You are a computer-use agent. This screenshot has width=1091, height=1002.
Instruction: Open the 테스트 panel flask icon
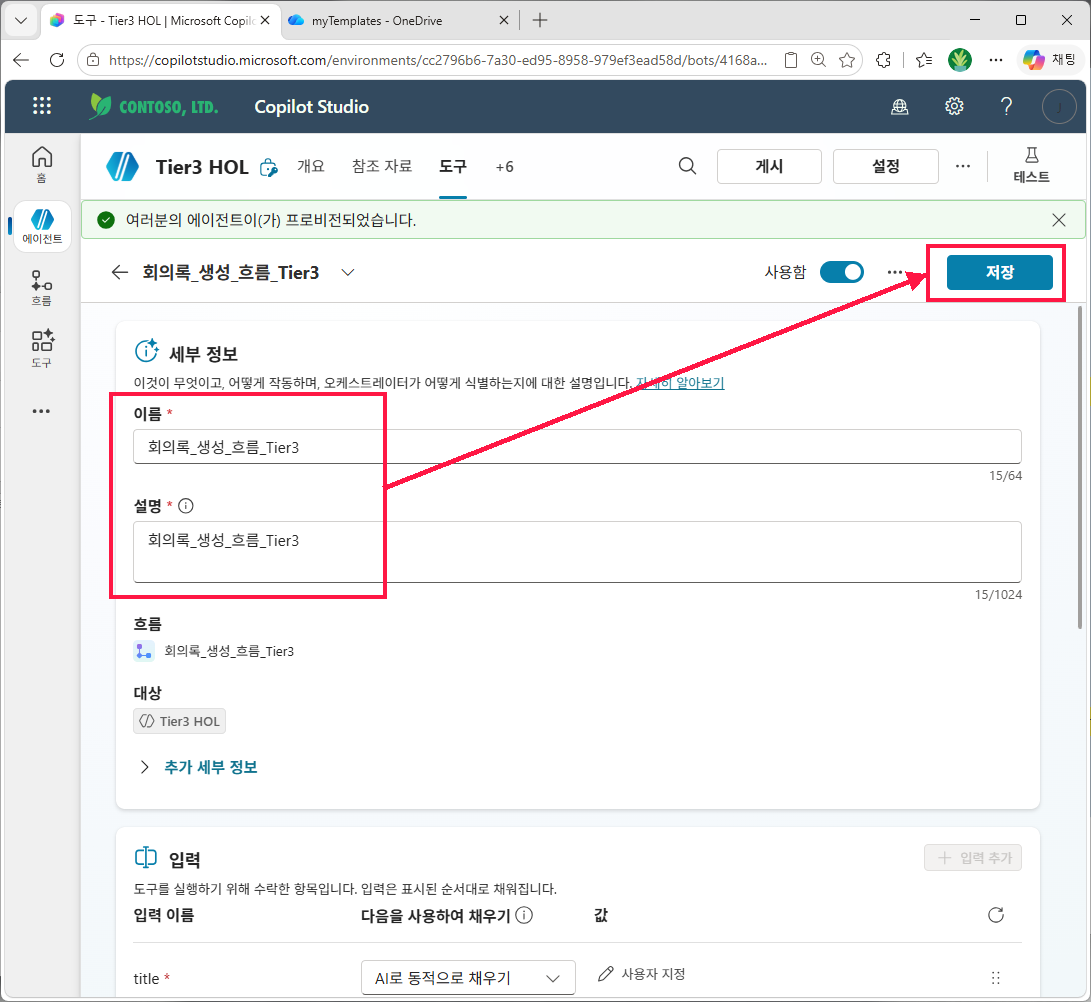(x=1031, y=166)
